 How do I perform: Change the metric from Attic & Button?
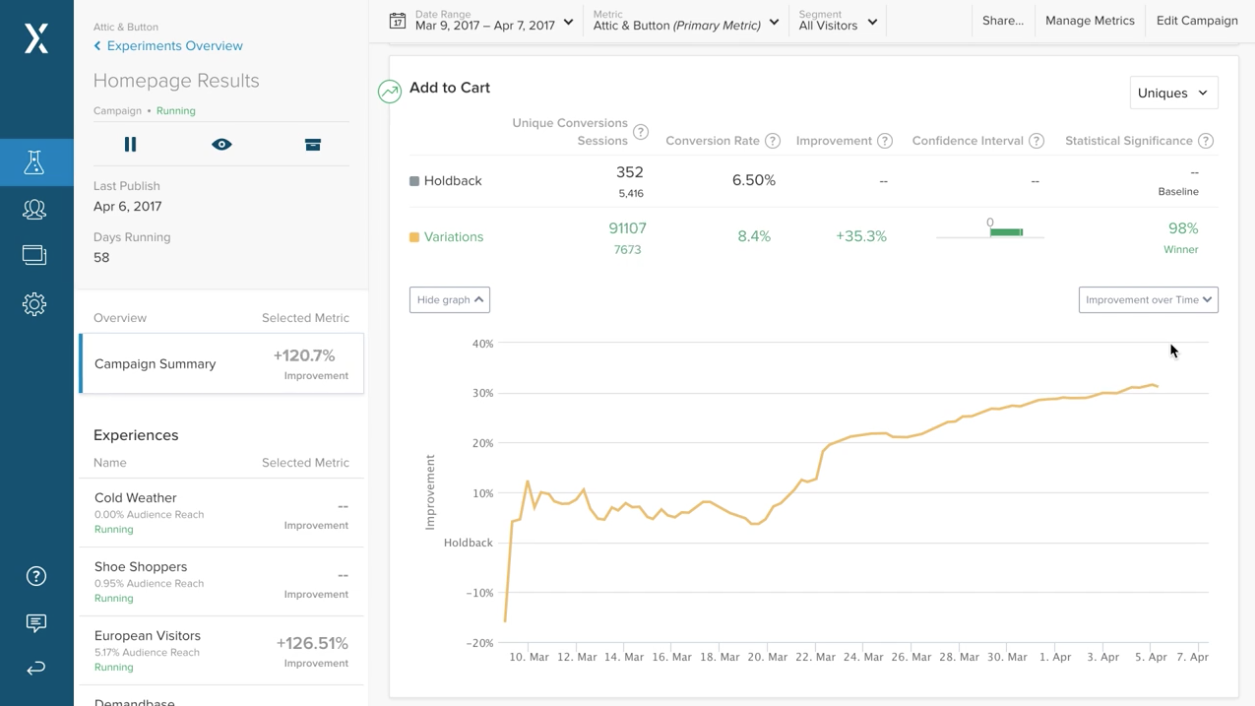coord(685,20)
